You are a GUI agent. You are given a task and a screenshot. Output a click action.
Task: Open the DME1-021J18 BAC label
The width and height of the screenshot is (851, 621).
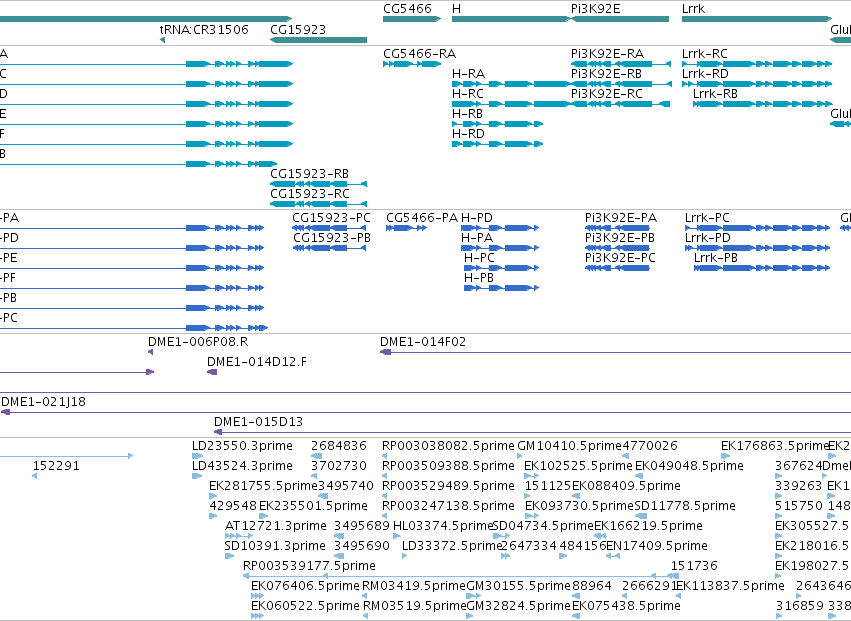43,402
